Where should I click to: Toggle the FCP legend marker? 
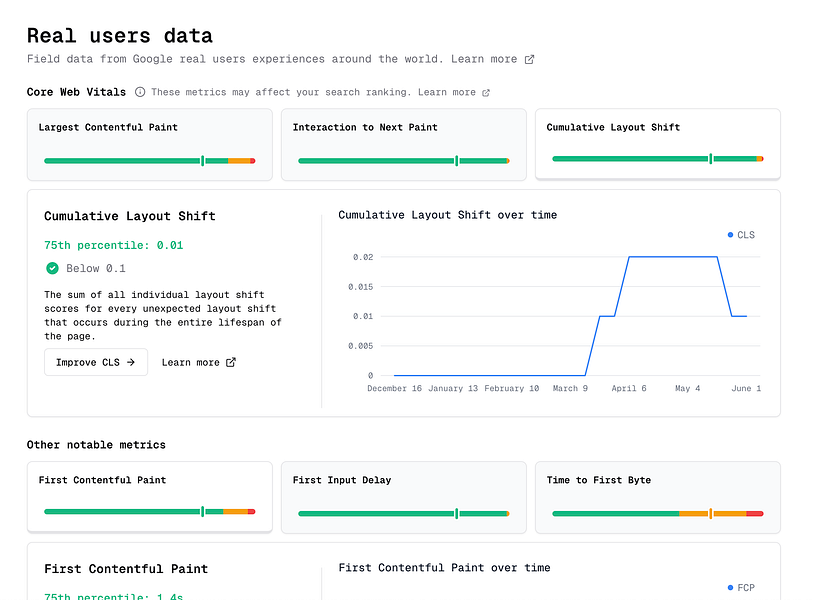731,588
